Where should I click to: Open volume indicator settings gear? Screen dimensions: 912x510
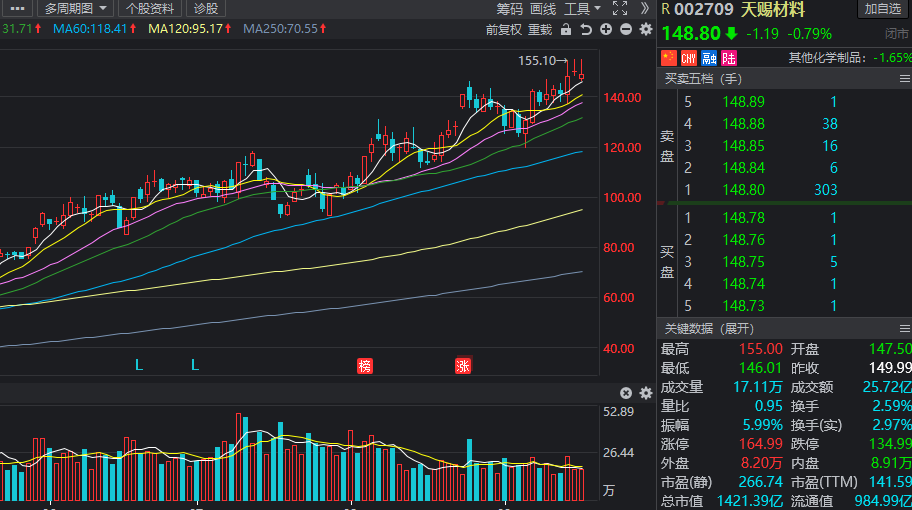pos(645,393)
